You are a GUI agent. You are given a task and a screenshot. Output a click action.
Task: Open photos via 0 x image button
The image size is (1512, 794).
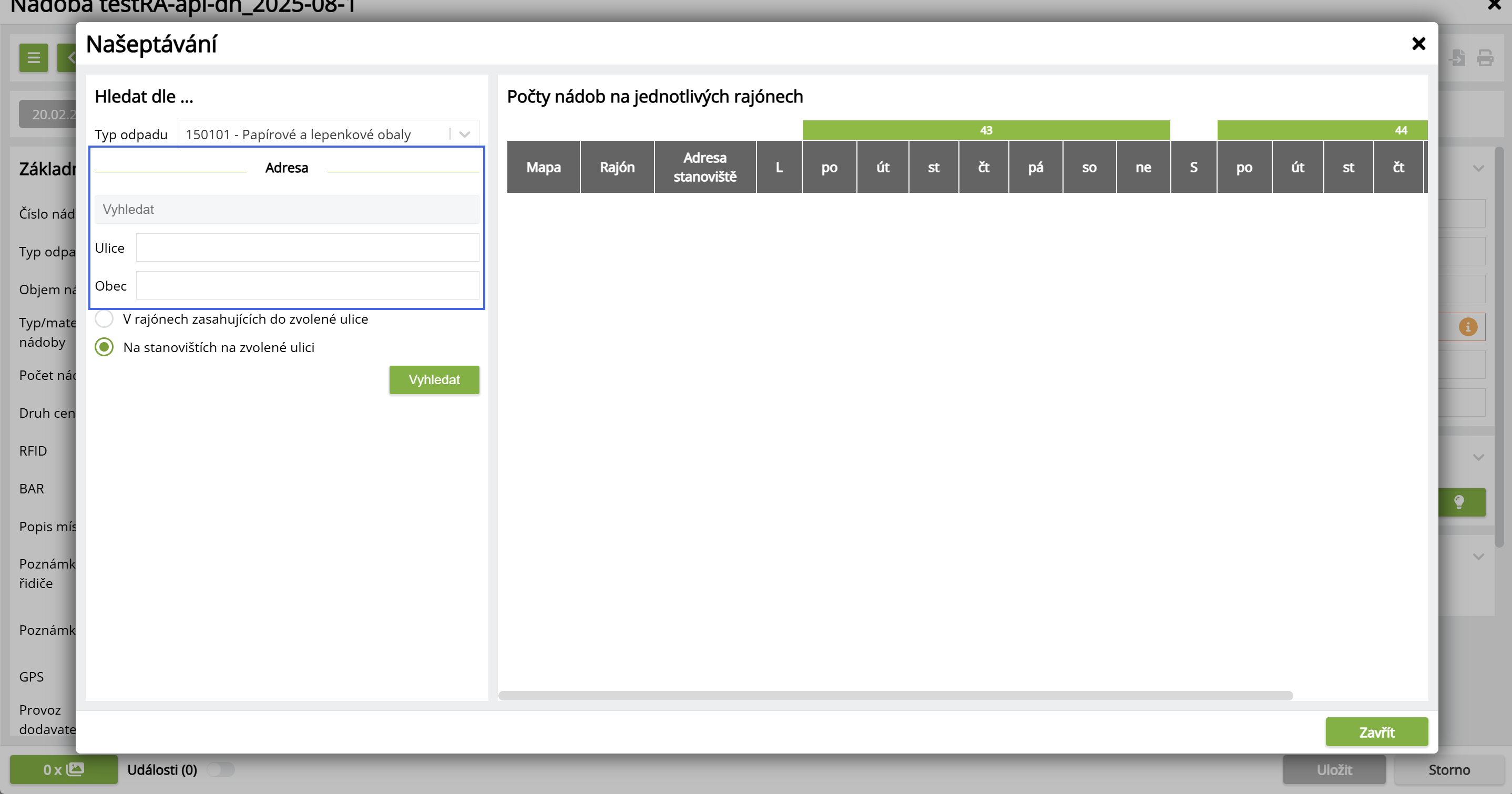click(64, 769)
